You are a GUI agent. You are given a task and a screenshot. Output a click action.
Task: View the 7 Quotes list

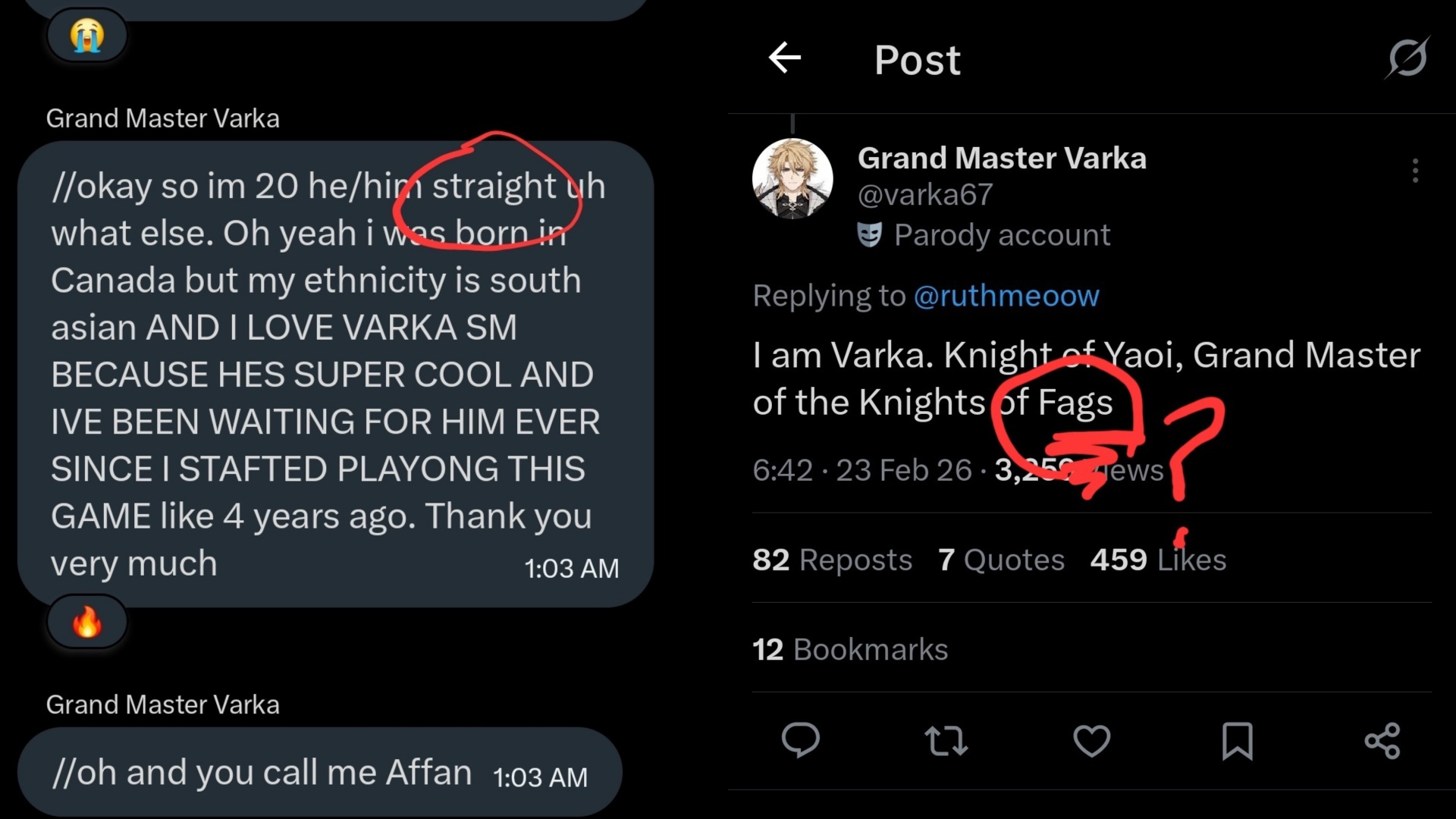click(1001, 560)
